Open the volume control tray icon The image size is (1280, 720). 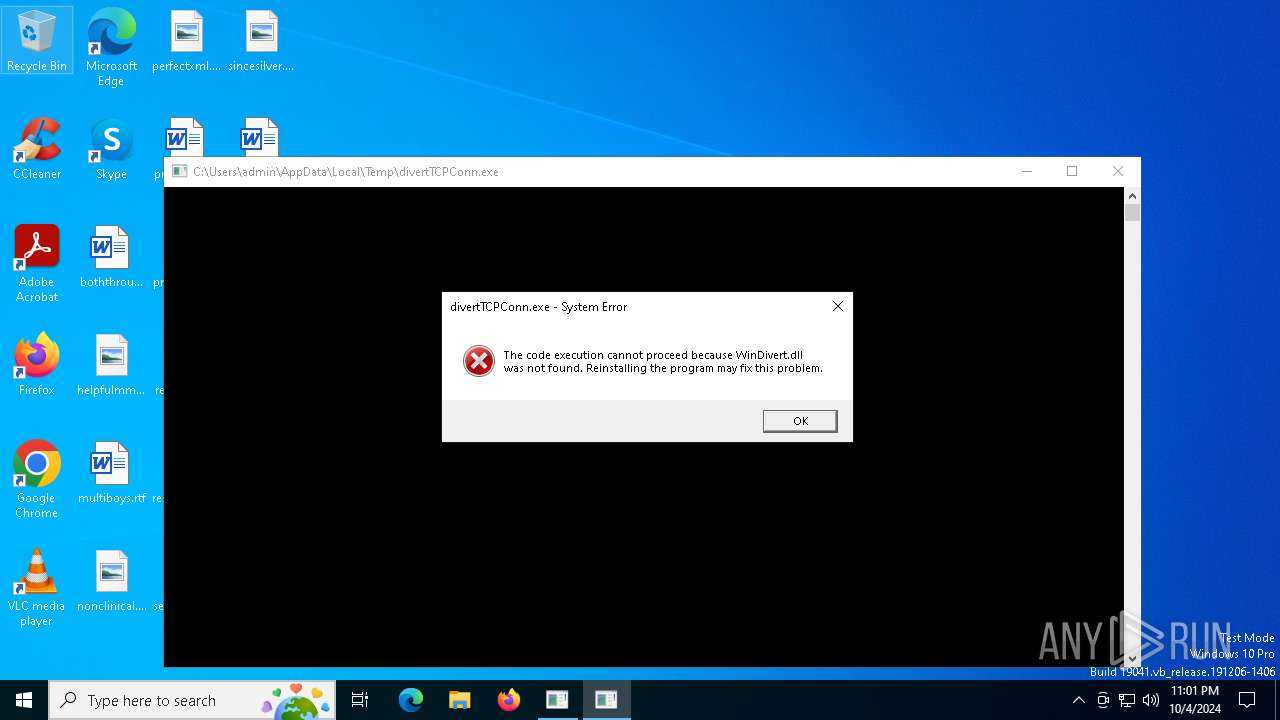1151,700
